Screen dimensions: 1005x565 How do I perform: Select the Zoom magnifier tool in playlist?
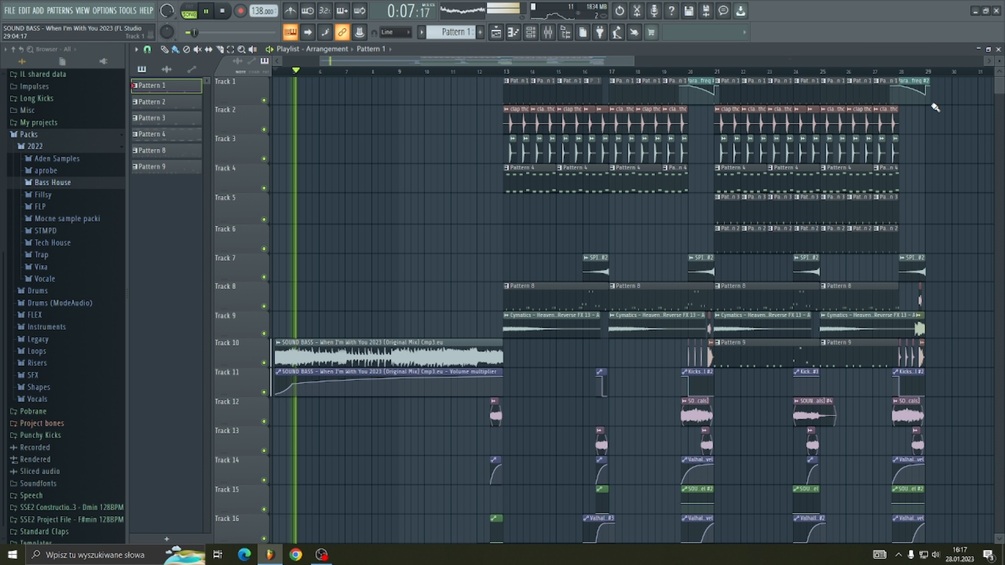pyautogui.click(x=242, y=49)
